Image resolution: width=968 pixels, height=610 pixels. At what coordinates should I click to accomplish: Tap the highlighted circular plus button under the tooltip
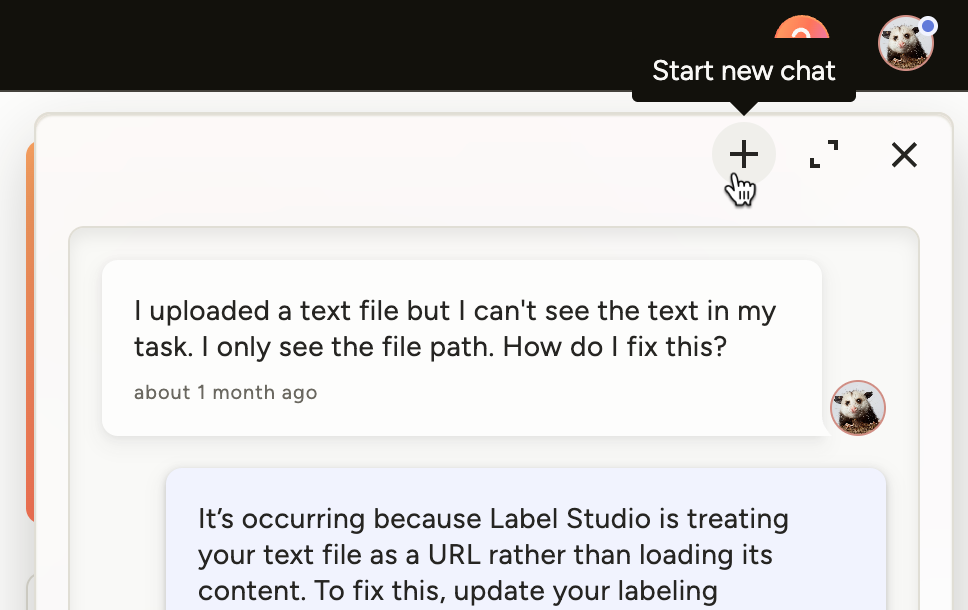pyautogui.click(x=744, y=155)
